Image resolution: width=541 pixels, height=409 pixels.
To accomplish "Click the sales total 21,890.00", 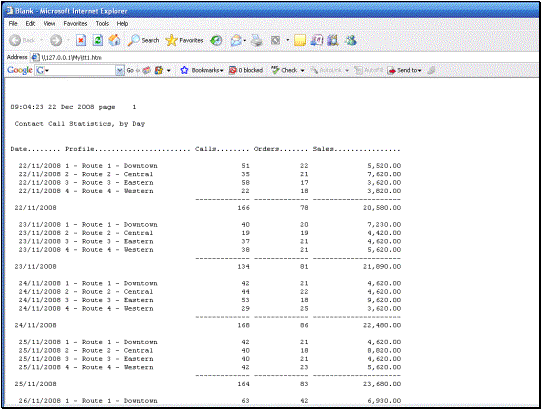I will (x=382, y=266).
